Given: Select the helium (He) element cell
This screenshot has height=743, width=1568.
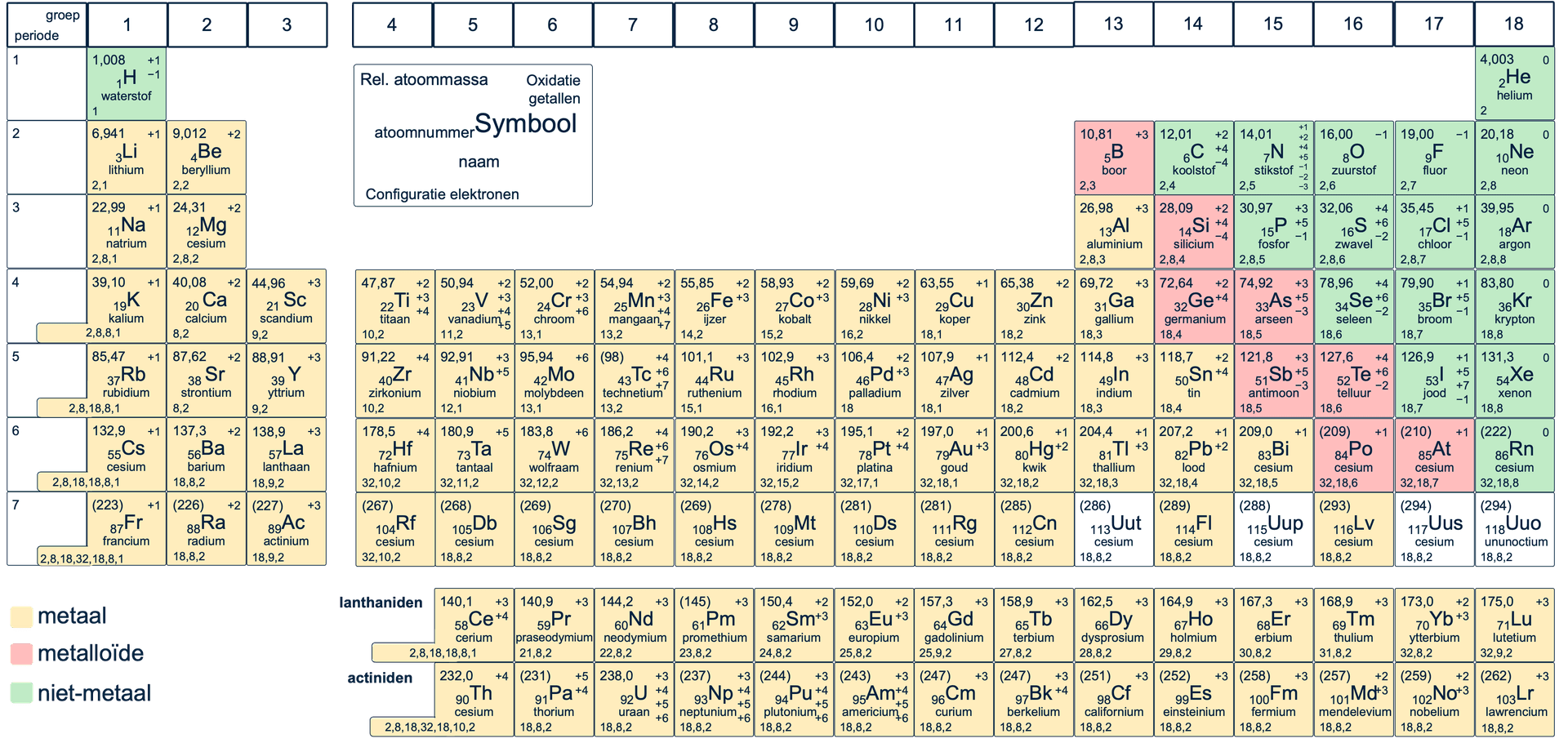Looking at the screenshot, I should coord(1514,83).
